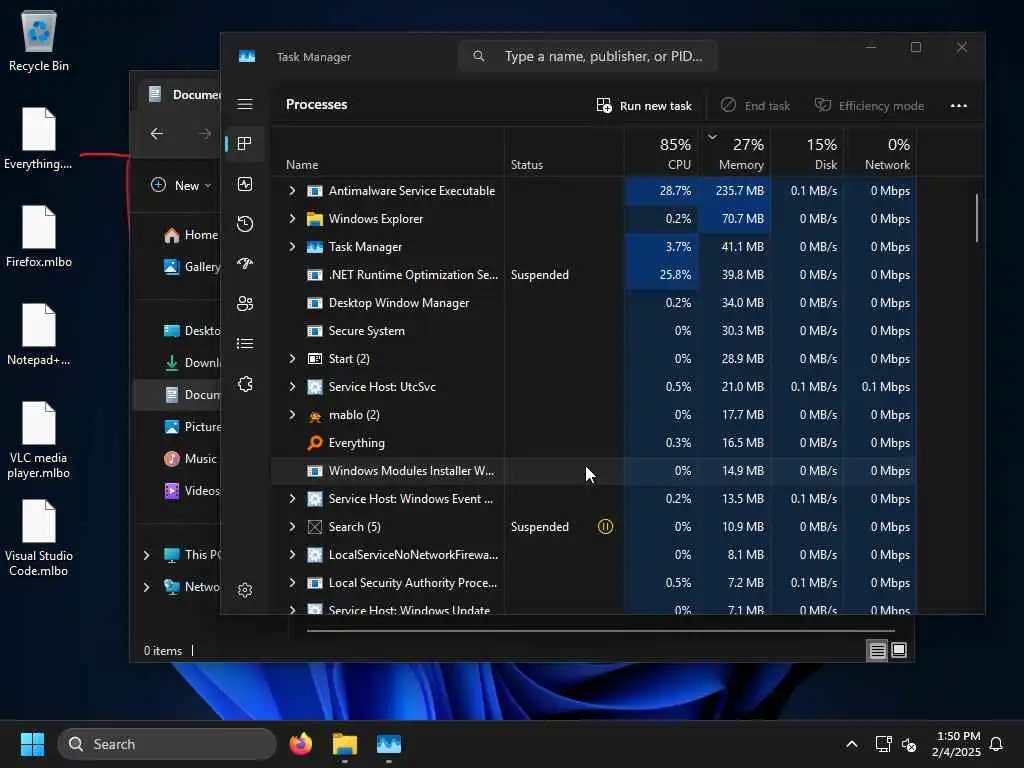This screenshot has height=768, width=1024.
Task: Select the Desktop Window Manager process
Action: point(594,303)
